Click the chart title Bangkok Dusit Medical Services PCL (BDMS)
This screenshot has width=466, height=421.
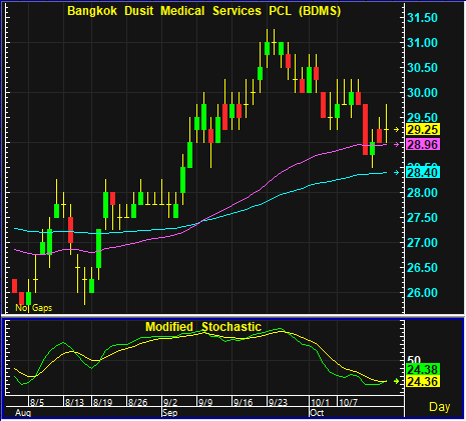(x=204, y=11)
